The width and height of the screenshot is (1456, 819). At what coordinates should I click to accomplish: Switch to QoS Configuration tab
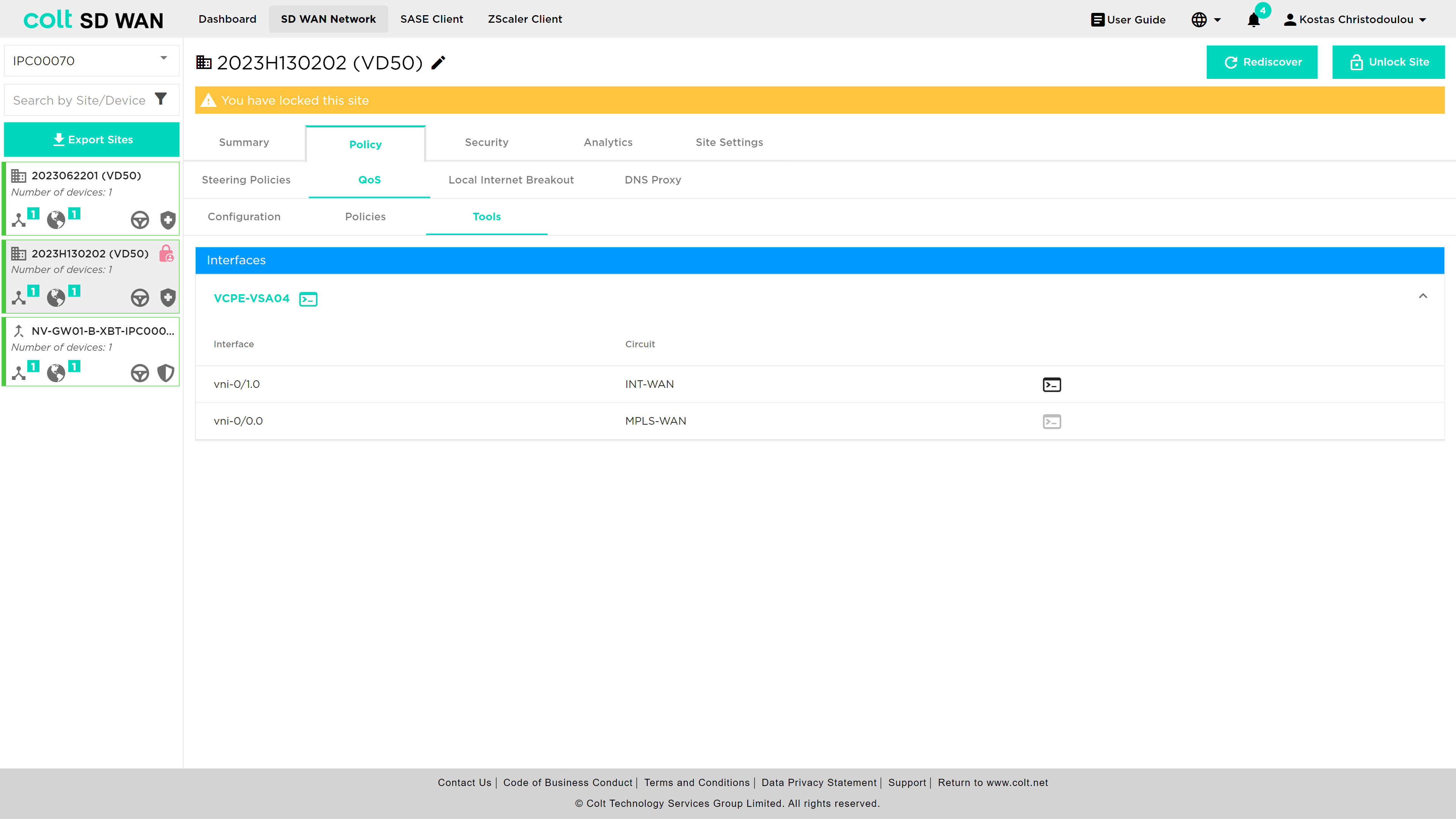pos(244,217)
